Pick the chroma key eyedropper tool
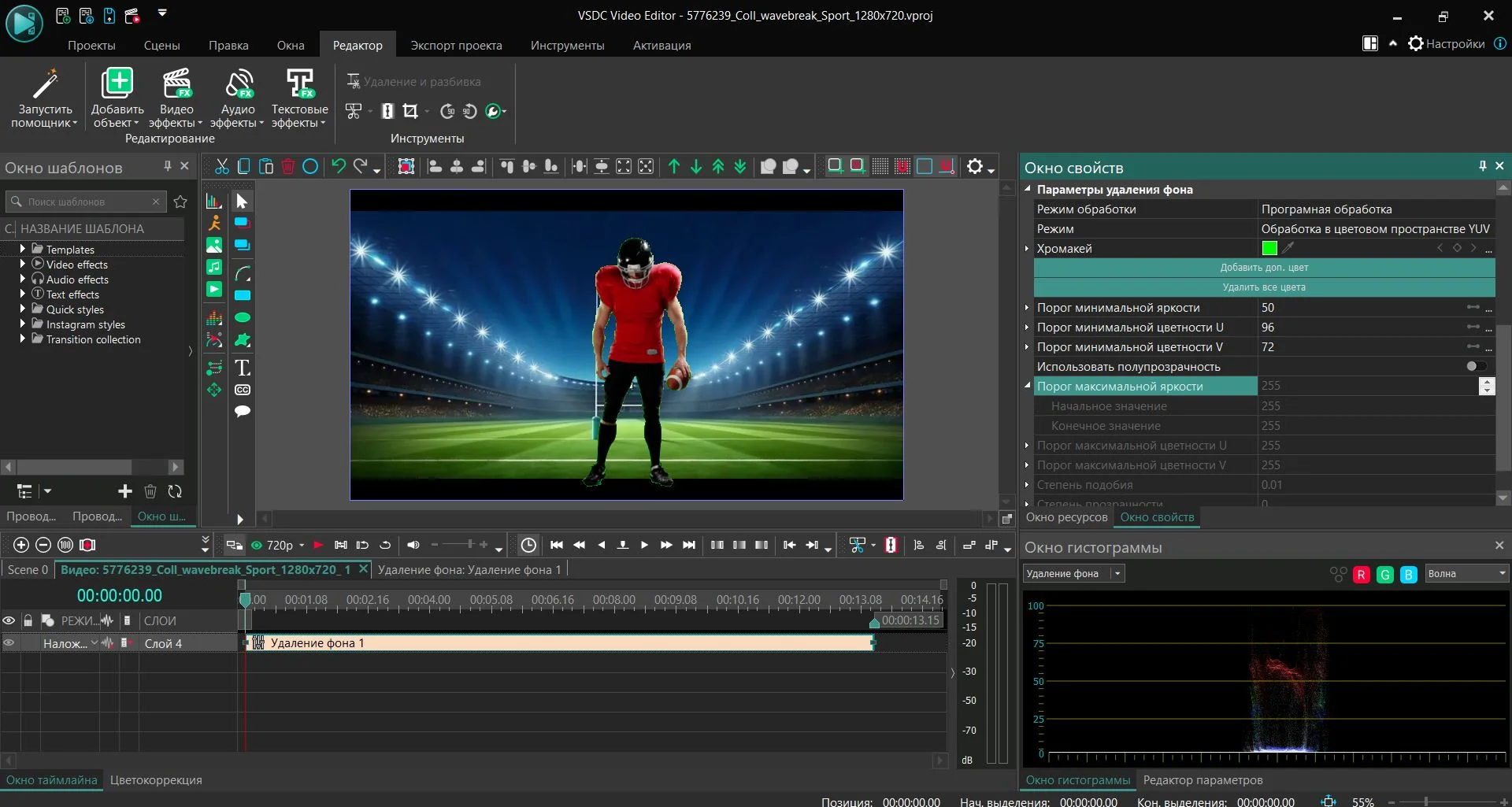The image size is (1512, 807). click(1288, 248)
